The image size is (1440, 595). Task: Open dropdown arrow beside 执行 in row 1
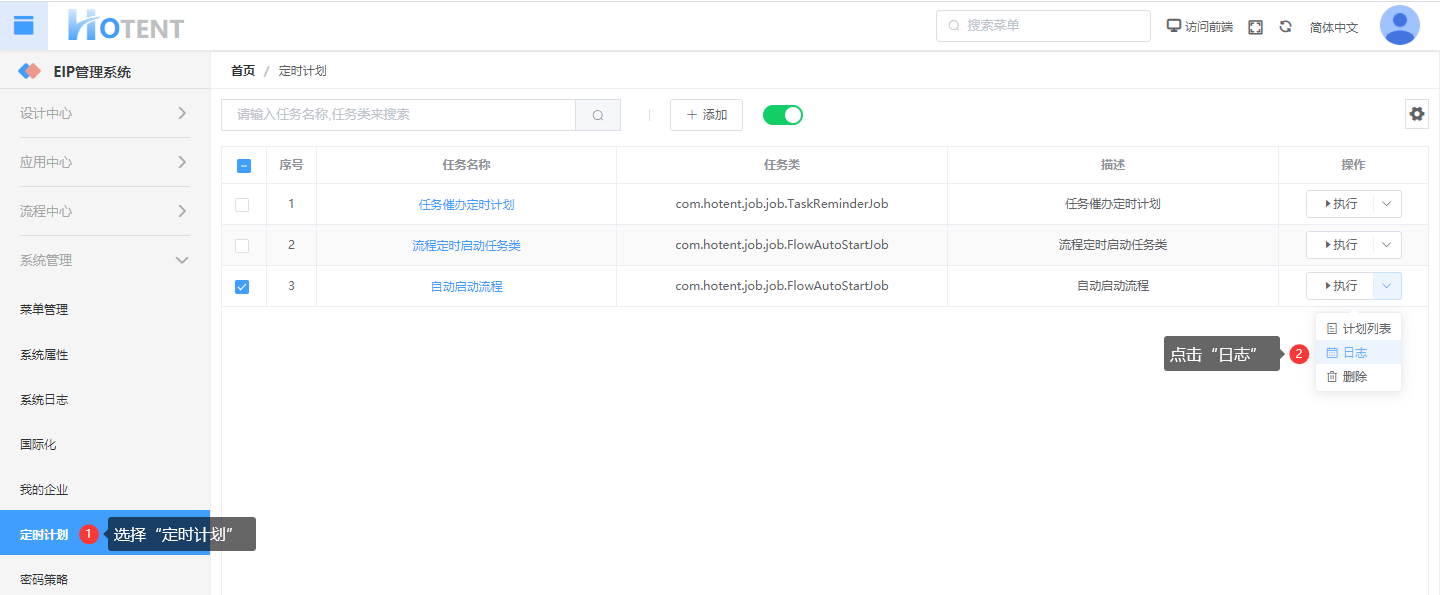point(1386,204)
